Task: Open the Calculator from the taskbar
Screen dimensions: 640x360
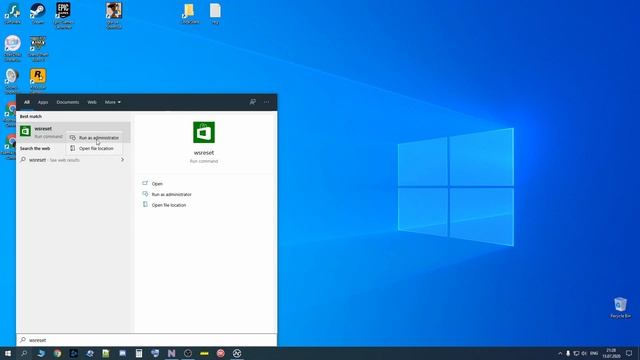Action: (x=139, y=353)
